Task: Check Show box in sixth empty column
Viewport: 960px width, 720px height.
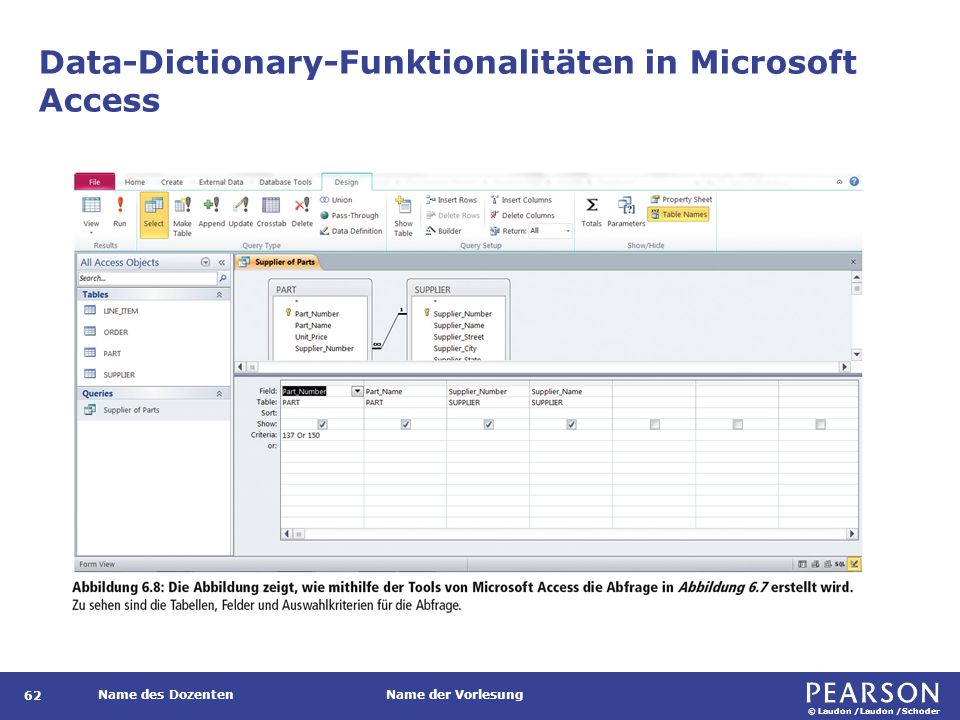Action: click(738, 424)
